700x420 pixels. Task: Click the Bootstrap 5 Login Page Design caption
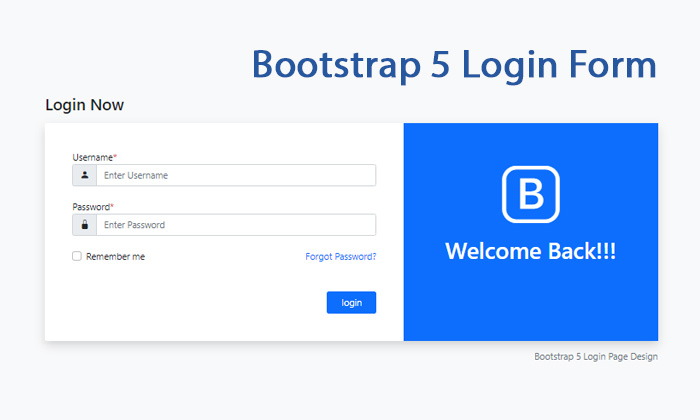pos(596,356)
